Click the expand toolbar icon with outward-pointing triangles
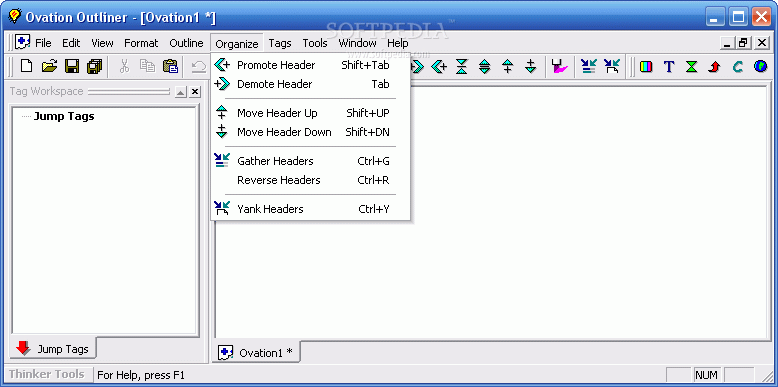778x387 pixels. 485,66
